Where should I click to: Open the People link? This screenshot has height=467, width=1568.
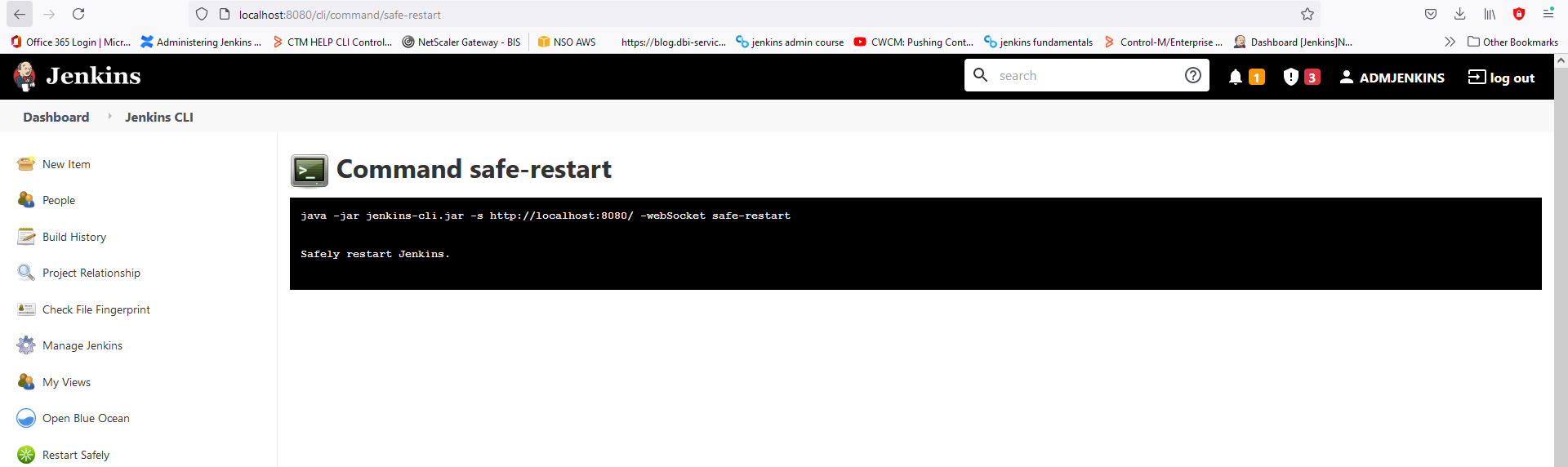point(59,200)
